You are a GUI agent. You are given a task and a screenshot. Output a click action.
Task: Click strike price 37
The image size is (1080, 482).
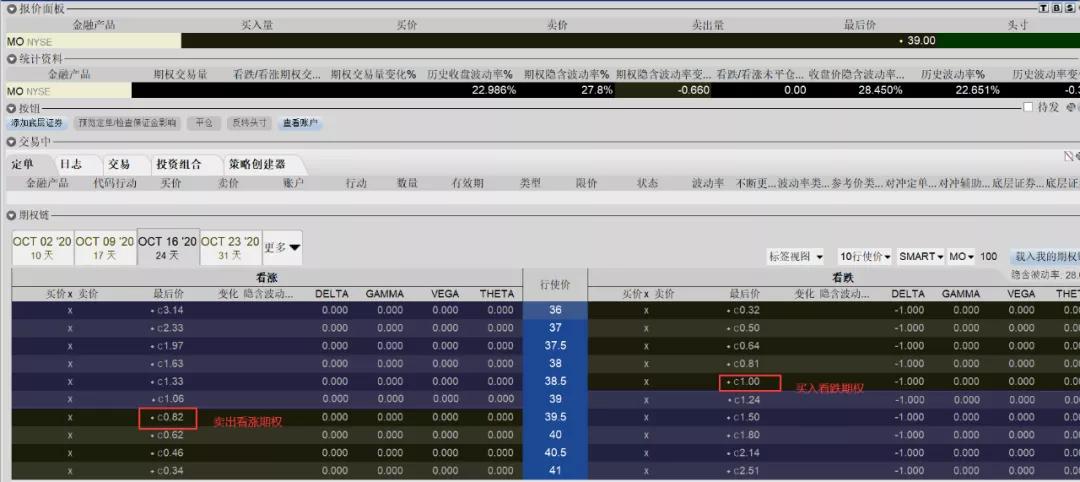pos(555,328)
